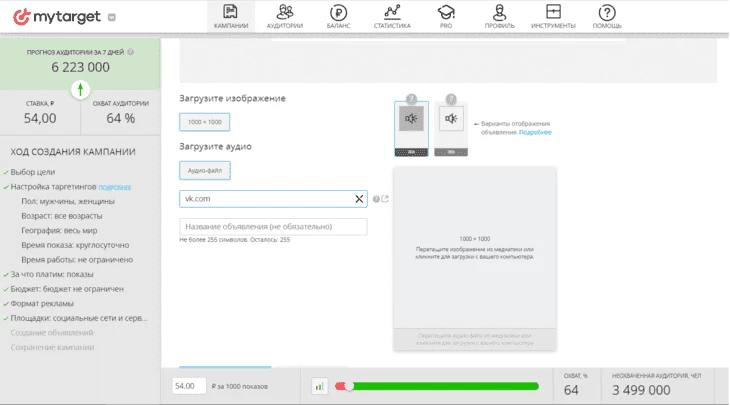Click the Аудио-файл upload button
This screenshot has height=405, width=730.
tap(205, 170)
